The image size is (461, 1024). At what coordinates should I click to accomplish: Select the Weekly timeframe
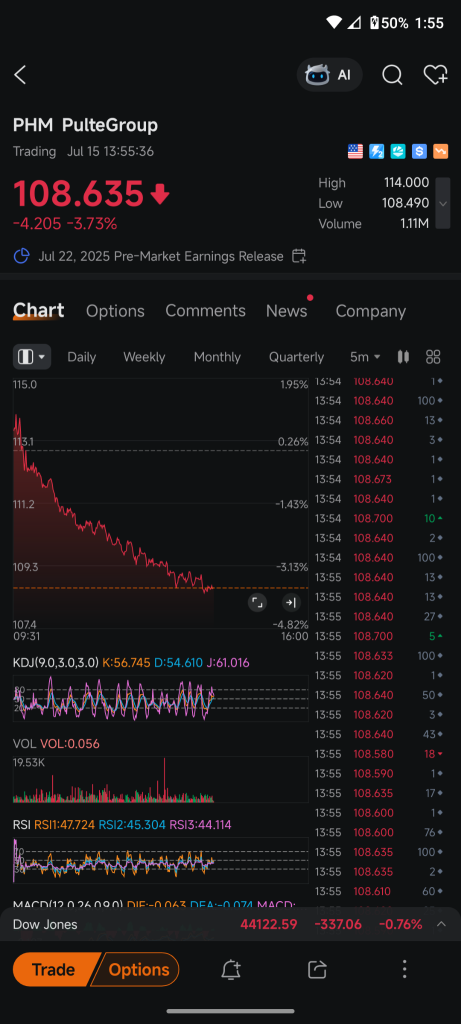click(144, 357)
